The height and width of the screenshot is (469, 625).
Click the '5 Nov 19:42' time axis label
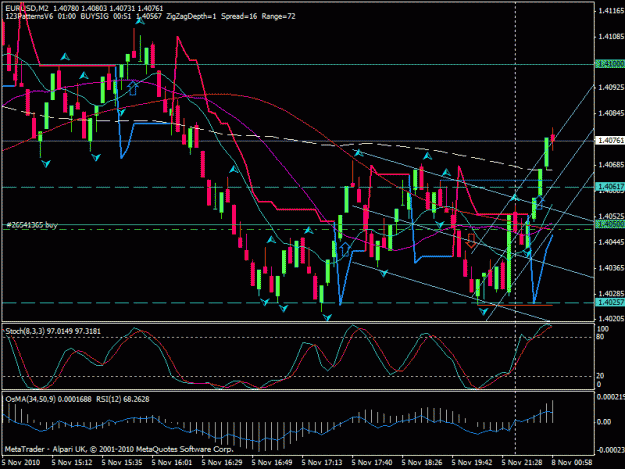(472, 462)
